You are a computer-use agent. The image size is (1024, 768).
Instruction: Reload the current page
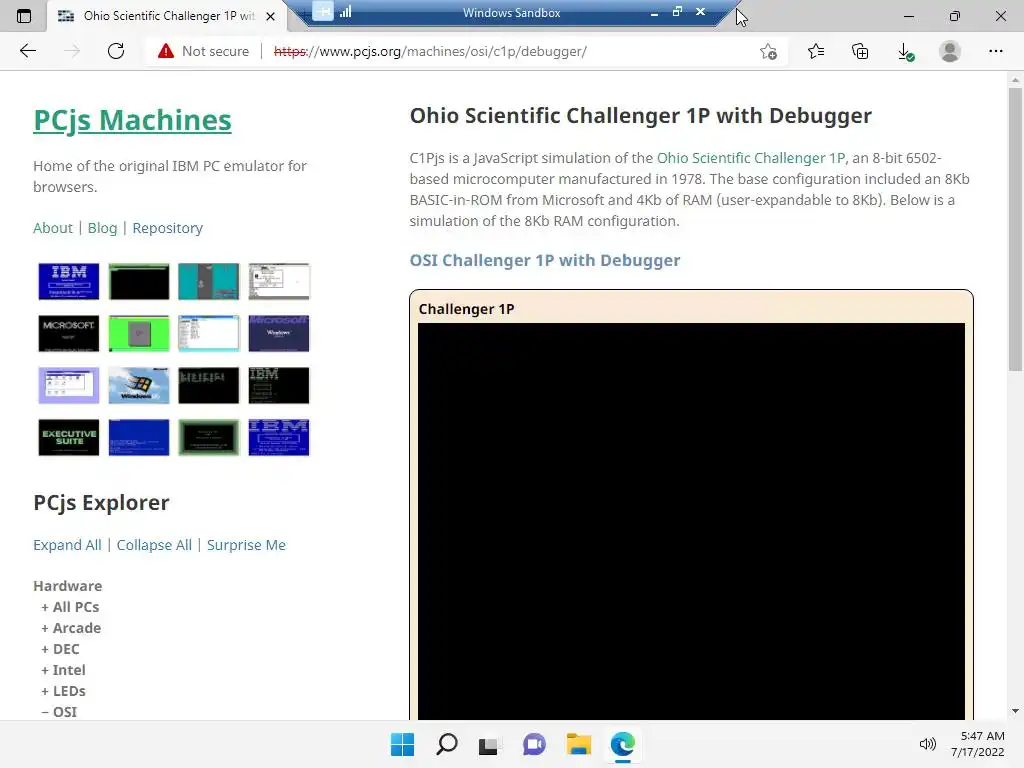point(116,51)
